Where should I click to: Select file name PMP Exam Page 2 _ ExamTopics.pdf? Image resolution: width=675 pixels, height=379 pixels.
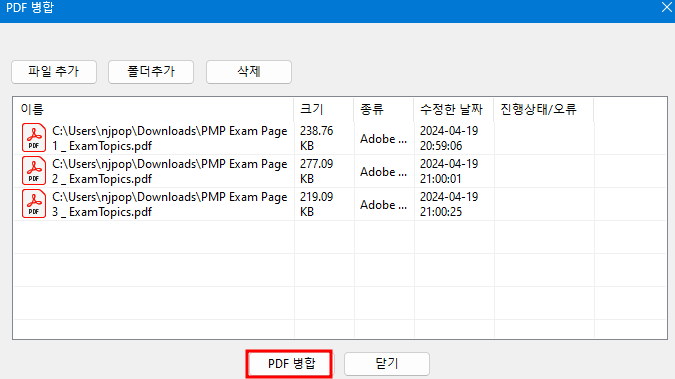pyautogui.click(x=170, y=171)
